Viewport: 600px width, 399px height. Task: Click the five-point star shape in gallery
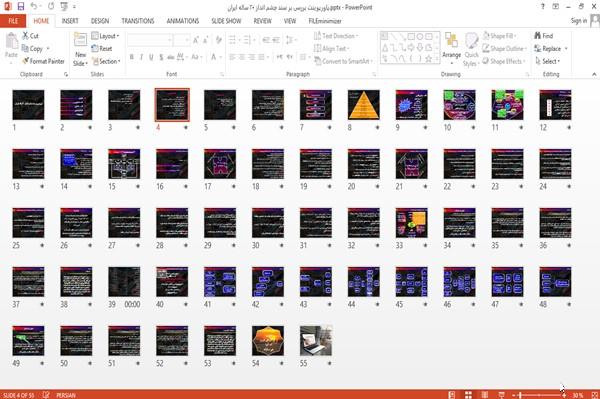(x=429, y=59)
